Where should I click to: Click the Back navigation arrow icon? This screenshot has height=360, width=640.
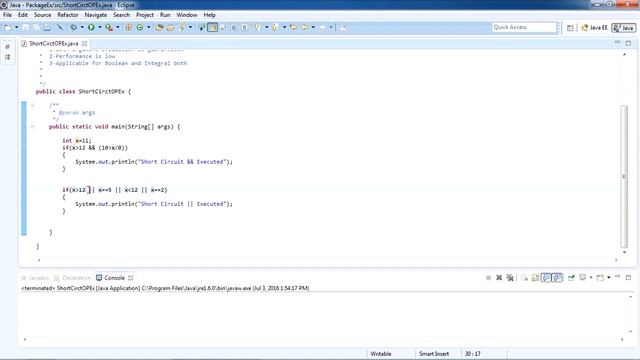[304, 27]
